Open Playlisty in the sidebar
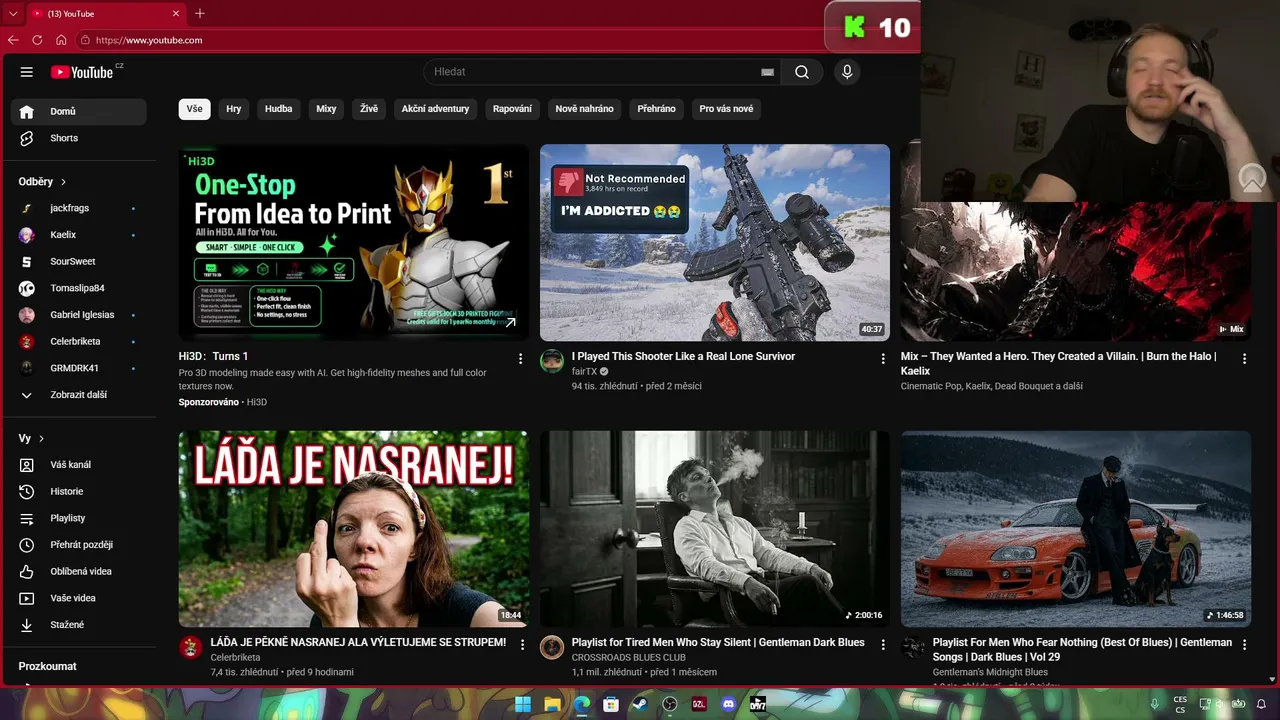This screenshot has height=720, width=1280. [79, 518]
